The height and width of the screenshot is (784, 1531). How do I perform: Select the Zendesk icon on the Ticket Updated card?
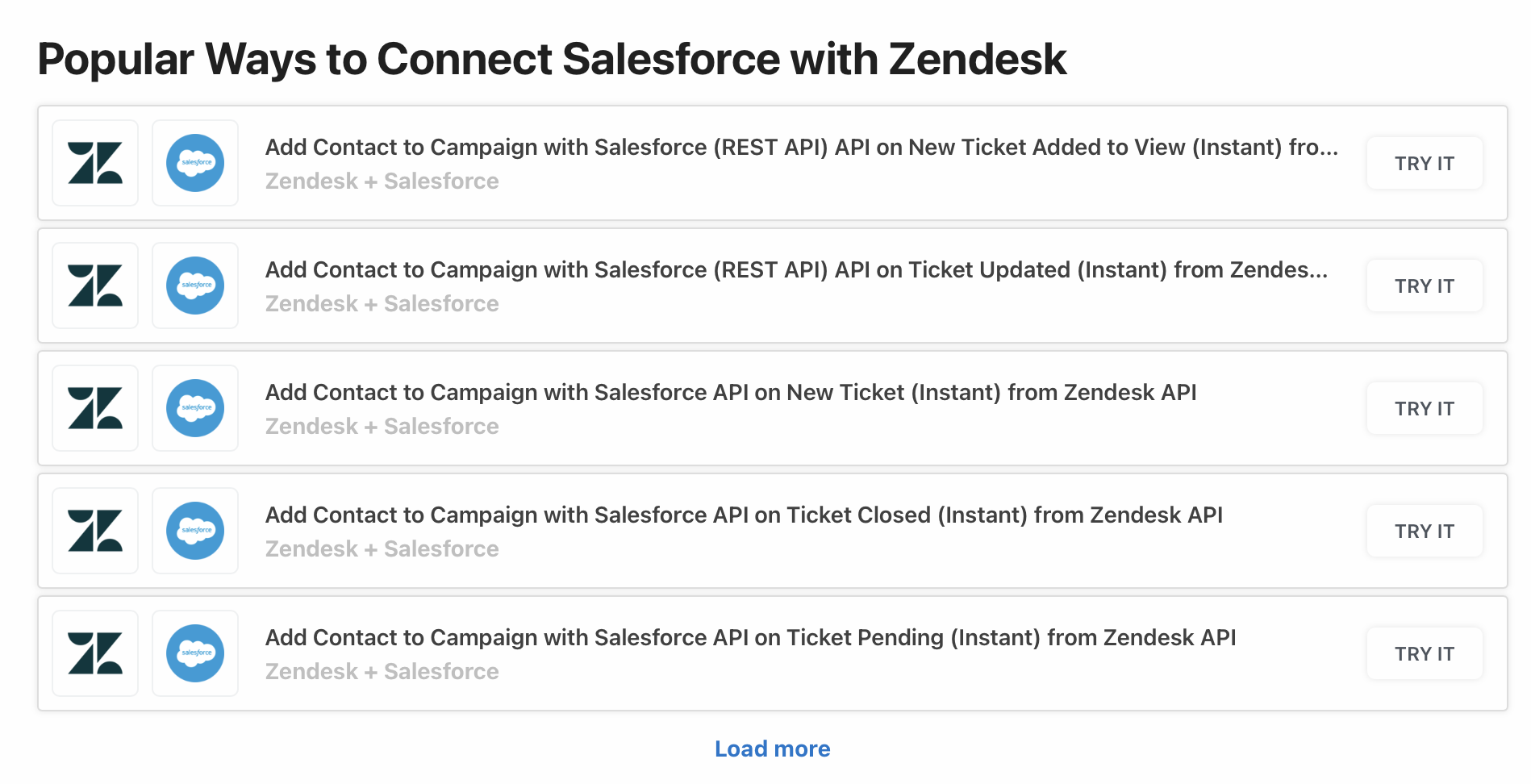pos(94,286)
